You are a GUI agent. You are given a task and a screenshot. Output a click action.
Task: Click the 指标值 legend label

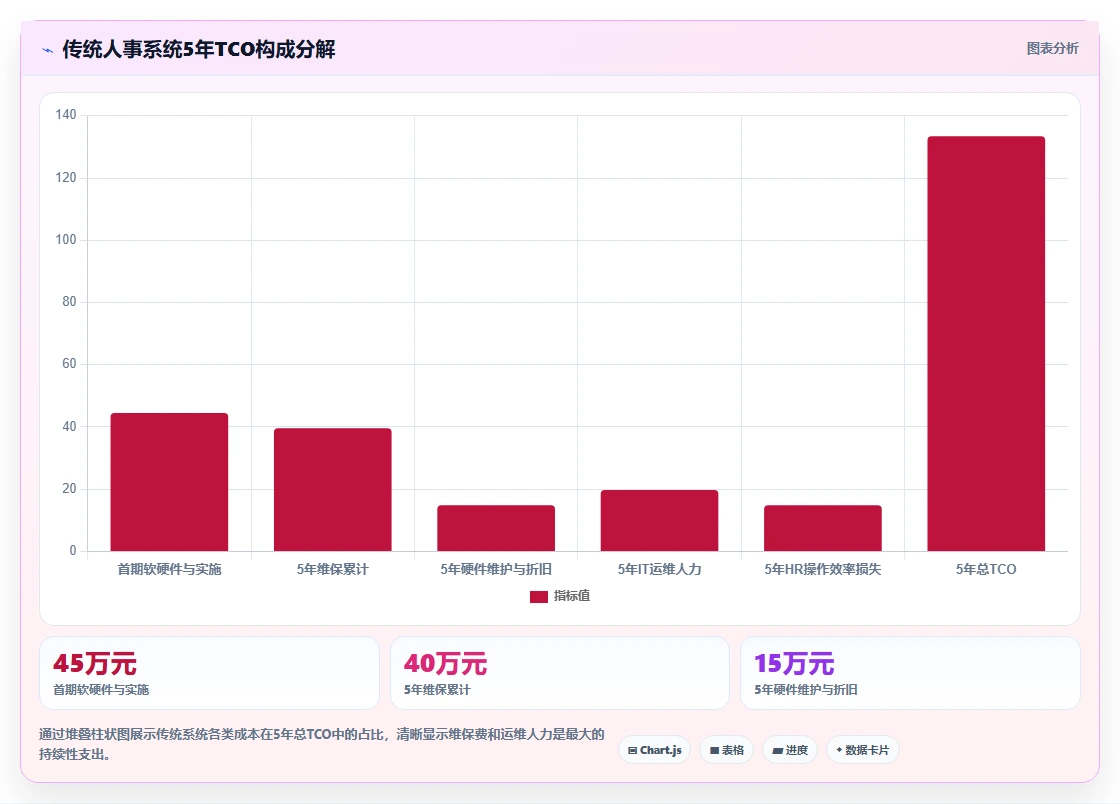coord(571,596)
